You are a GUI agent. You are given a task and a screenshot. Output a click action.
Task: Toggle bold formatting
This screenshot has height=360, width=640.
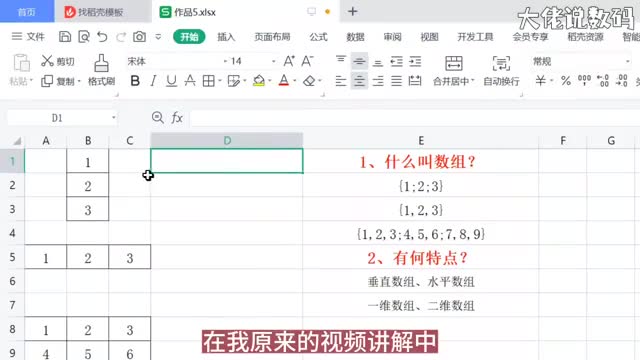(x=135, y=81)
